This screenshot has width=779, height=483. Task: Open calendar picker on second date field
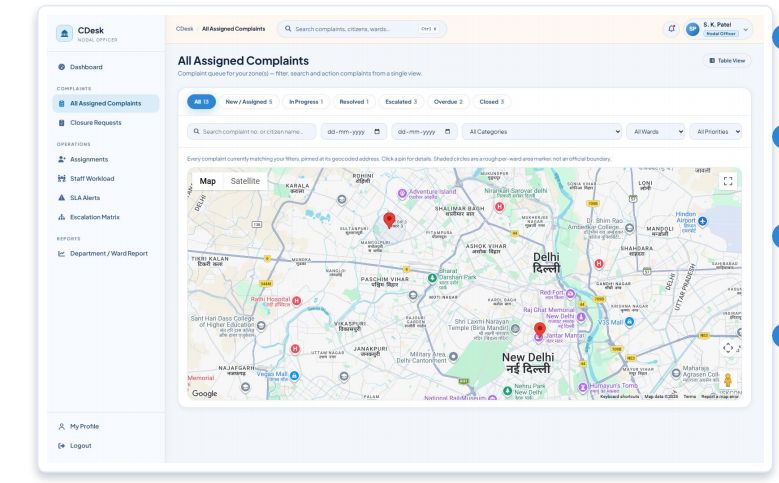pos(448,132)
